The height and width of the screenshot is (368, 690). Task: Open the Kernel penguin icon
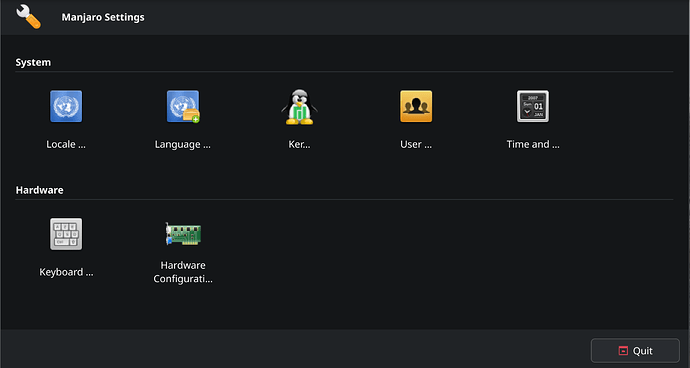tap(299, 107)
